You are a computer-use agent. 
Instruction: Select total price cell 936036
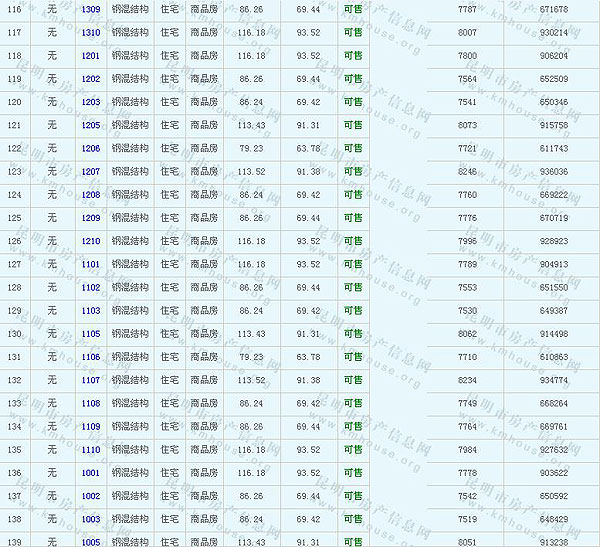[552, 172]
